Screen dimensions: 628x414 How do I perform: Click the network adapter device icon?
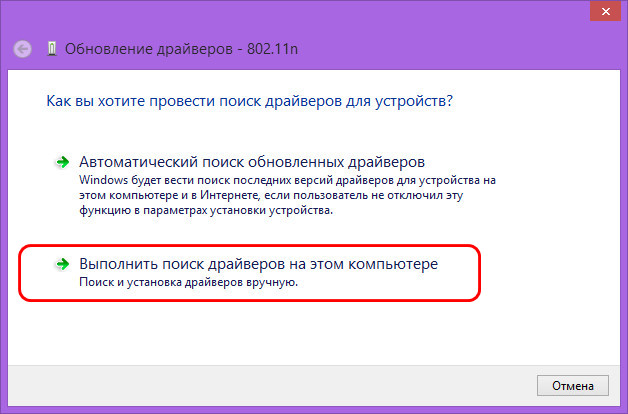(x=52, y=49)
